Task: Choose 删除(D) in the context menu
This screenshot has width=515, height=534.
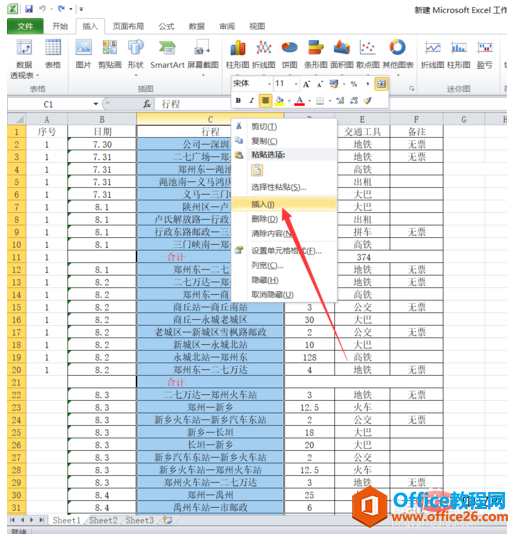Action: (x=284, y=219)
